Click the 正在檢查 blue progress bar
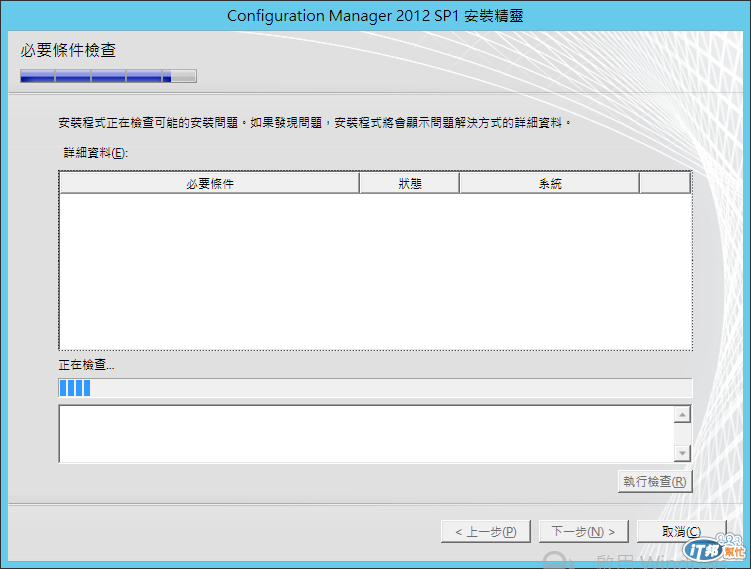This screenshot has height=569, width=751. [x=376, y=387]
